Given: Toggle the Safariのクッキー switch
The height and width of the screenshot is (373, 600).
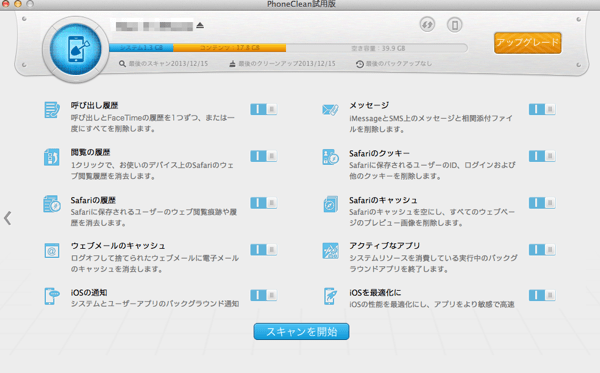Looking at the screenshot, I should 542,156.
